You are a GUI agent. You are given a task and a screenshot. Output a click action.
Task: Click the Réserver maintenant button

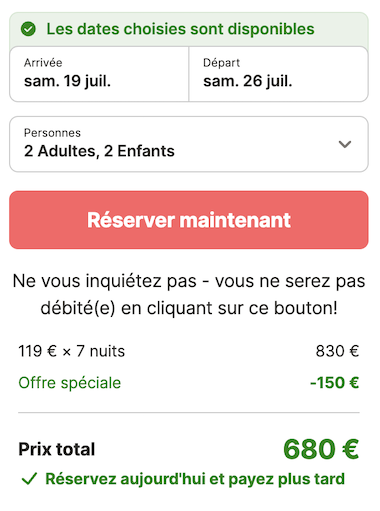189,220
